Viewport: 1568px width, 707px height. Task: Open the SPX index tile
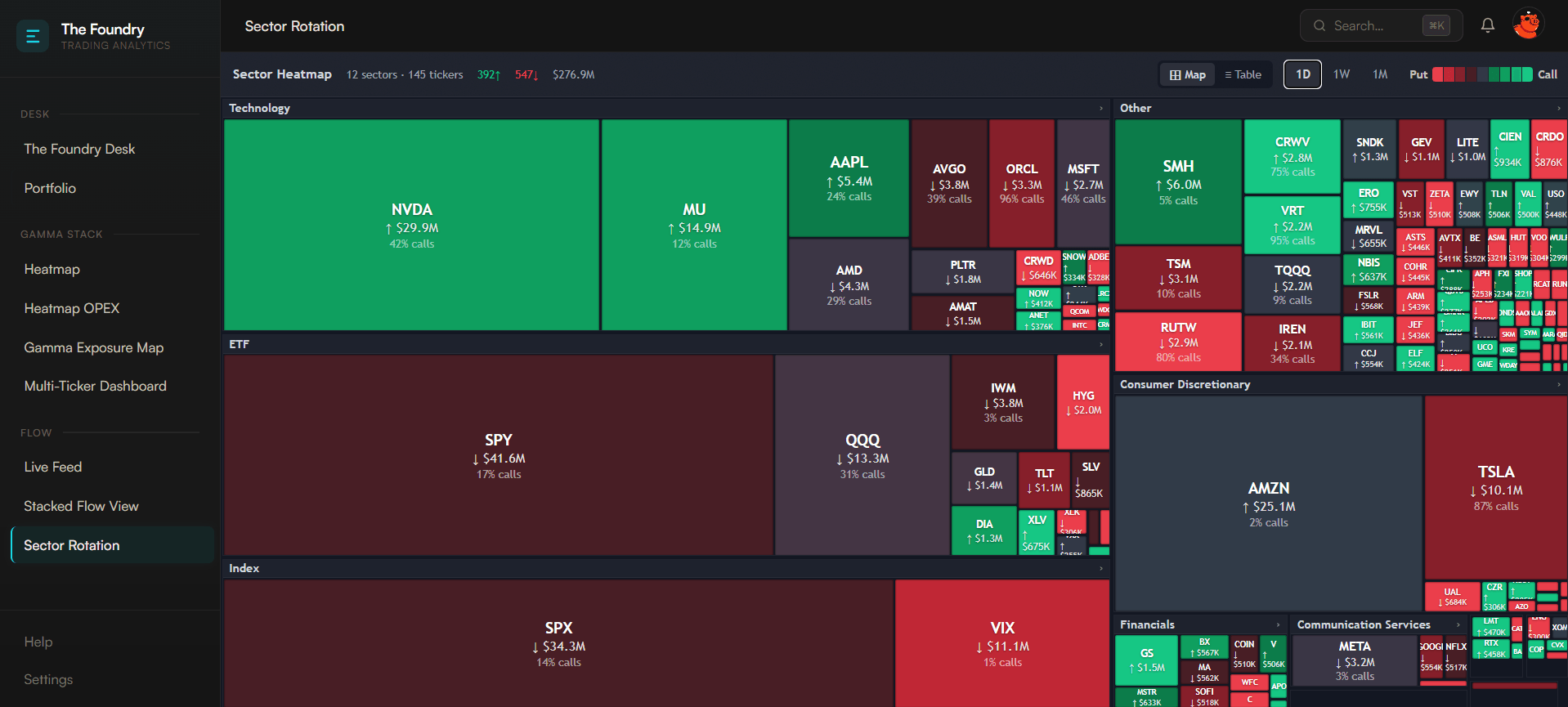click(558, 643)
